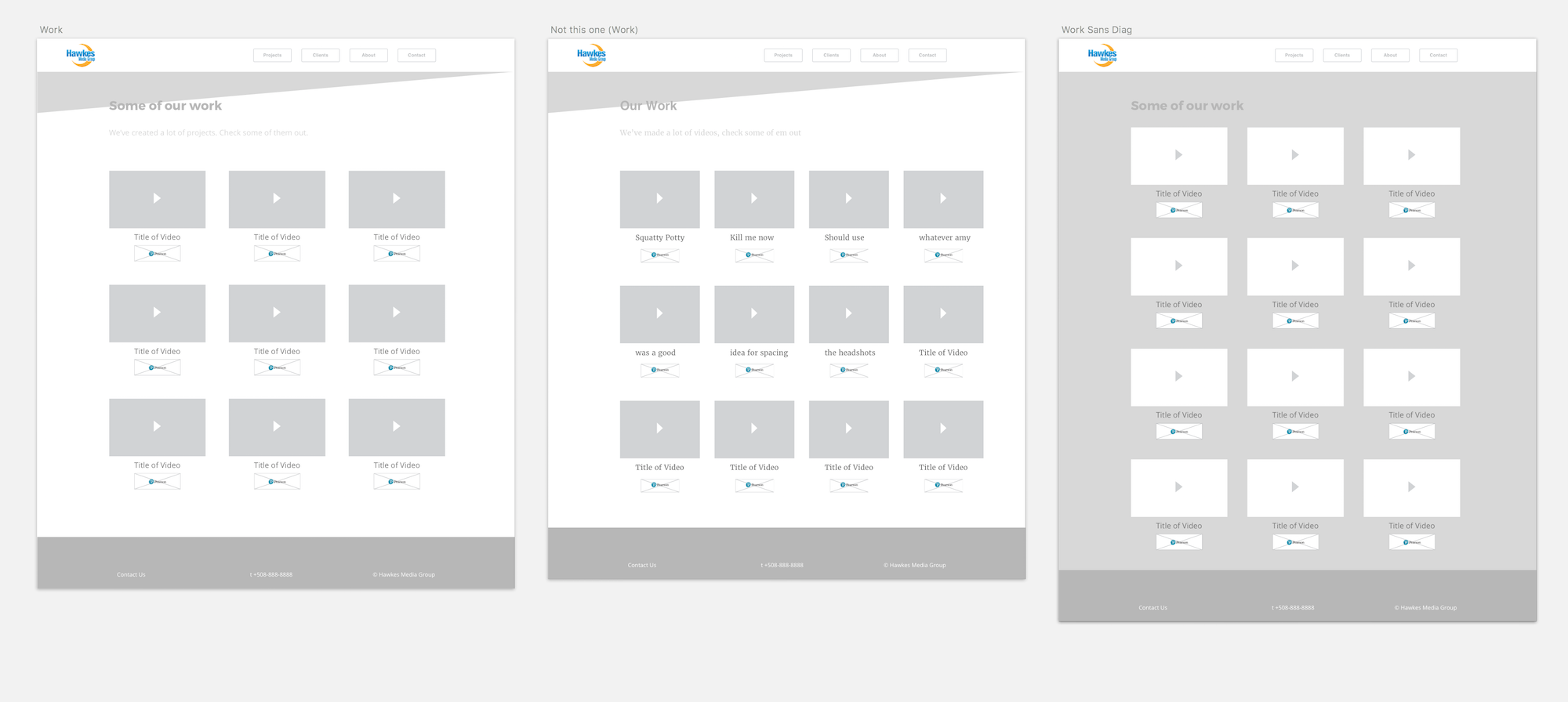Click Contact Us in Work Sans Diag footer
This screenshot has height=702, width=1568.
[1152, 607]
